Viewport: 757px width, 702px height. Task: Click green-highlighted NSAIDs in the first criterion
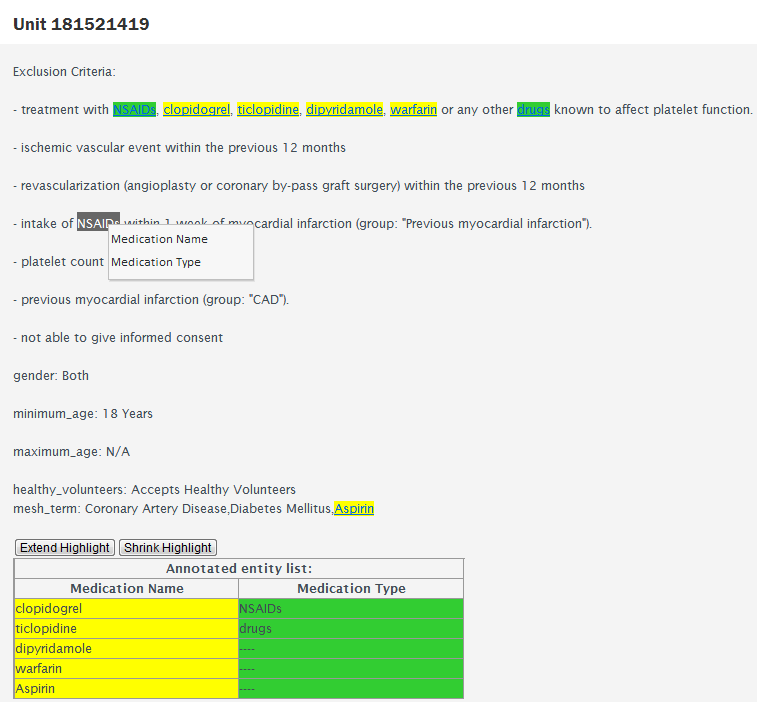[134, 110]
